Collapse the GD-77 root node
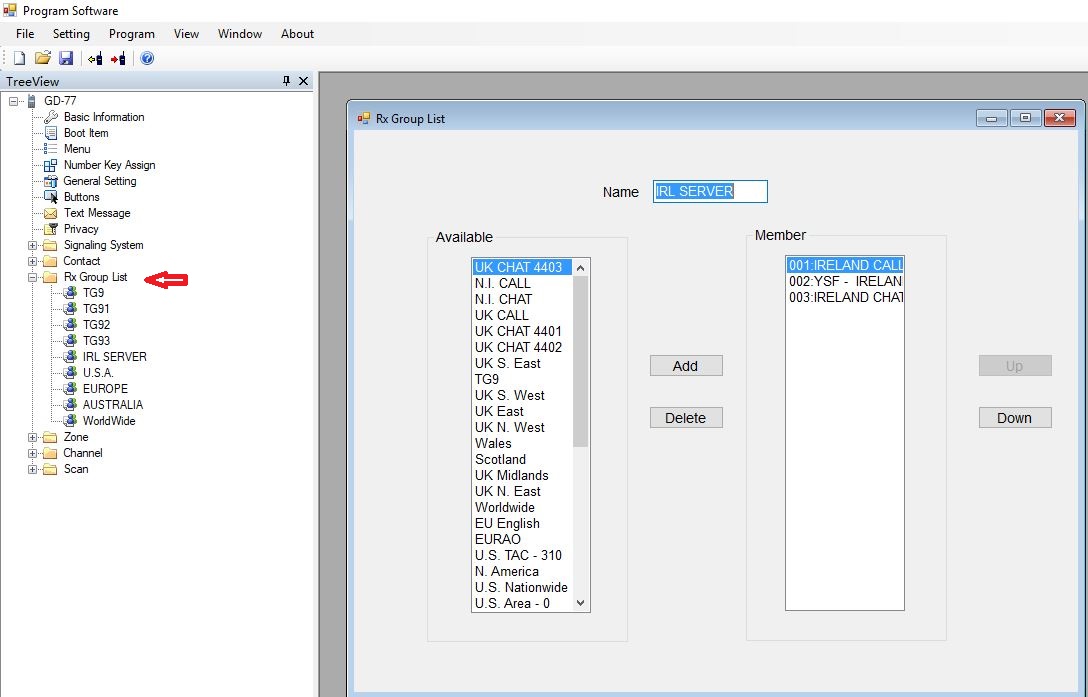This screenshot has height=697, width=1088. (x=13, y=101)
